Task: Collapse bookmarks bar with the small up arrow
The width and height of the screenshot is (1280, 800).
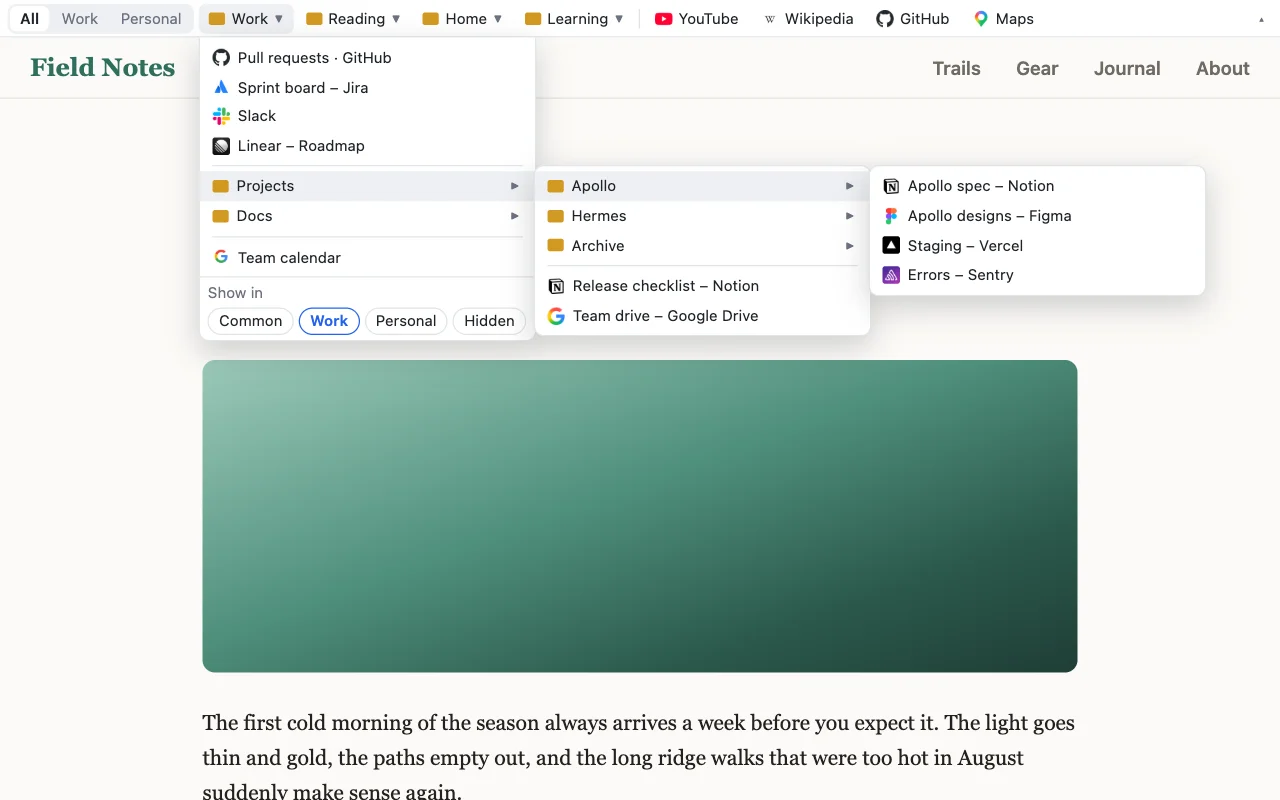Action: coord(1261,19)
